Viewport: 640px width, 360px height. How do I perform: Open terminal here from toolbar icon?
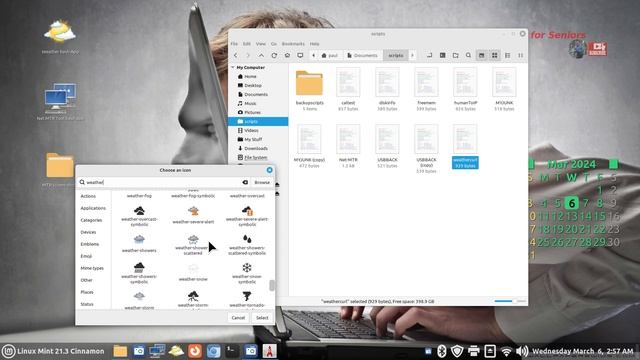pyautogui.click(x=442, y=56)
